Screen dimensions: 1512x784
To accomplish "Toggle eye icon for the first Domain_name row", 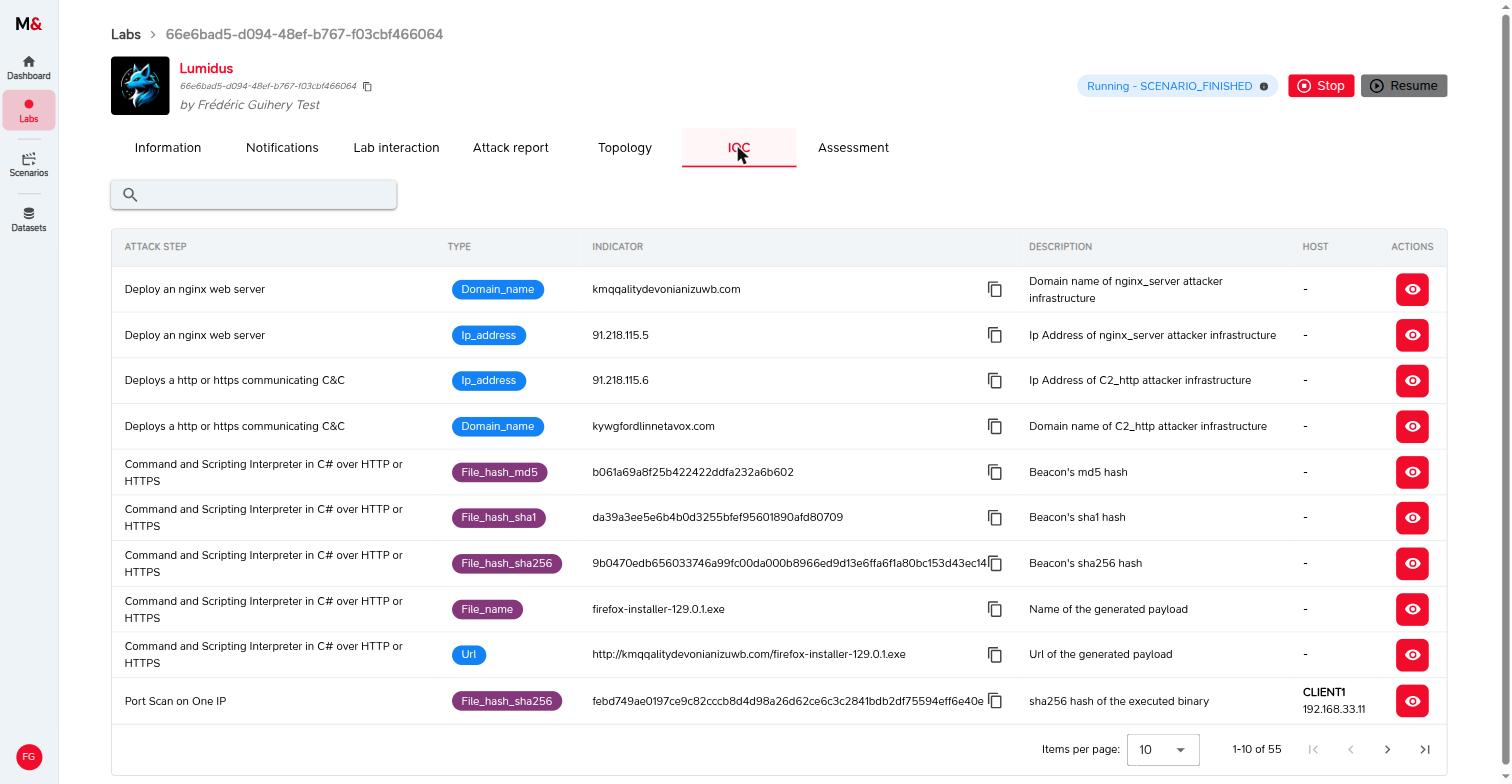I will 1412,289.
